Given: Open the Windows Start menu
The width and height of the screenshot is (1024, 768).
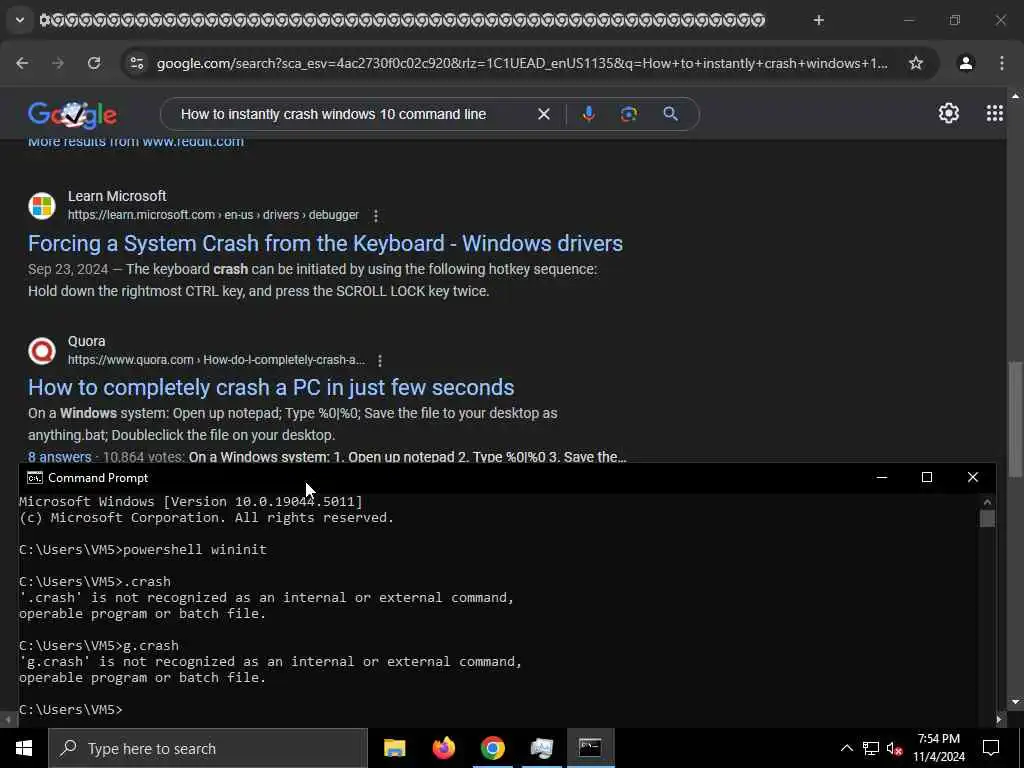Looking at the screenshot, I should 24,748.
